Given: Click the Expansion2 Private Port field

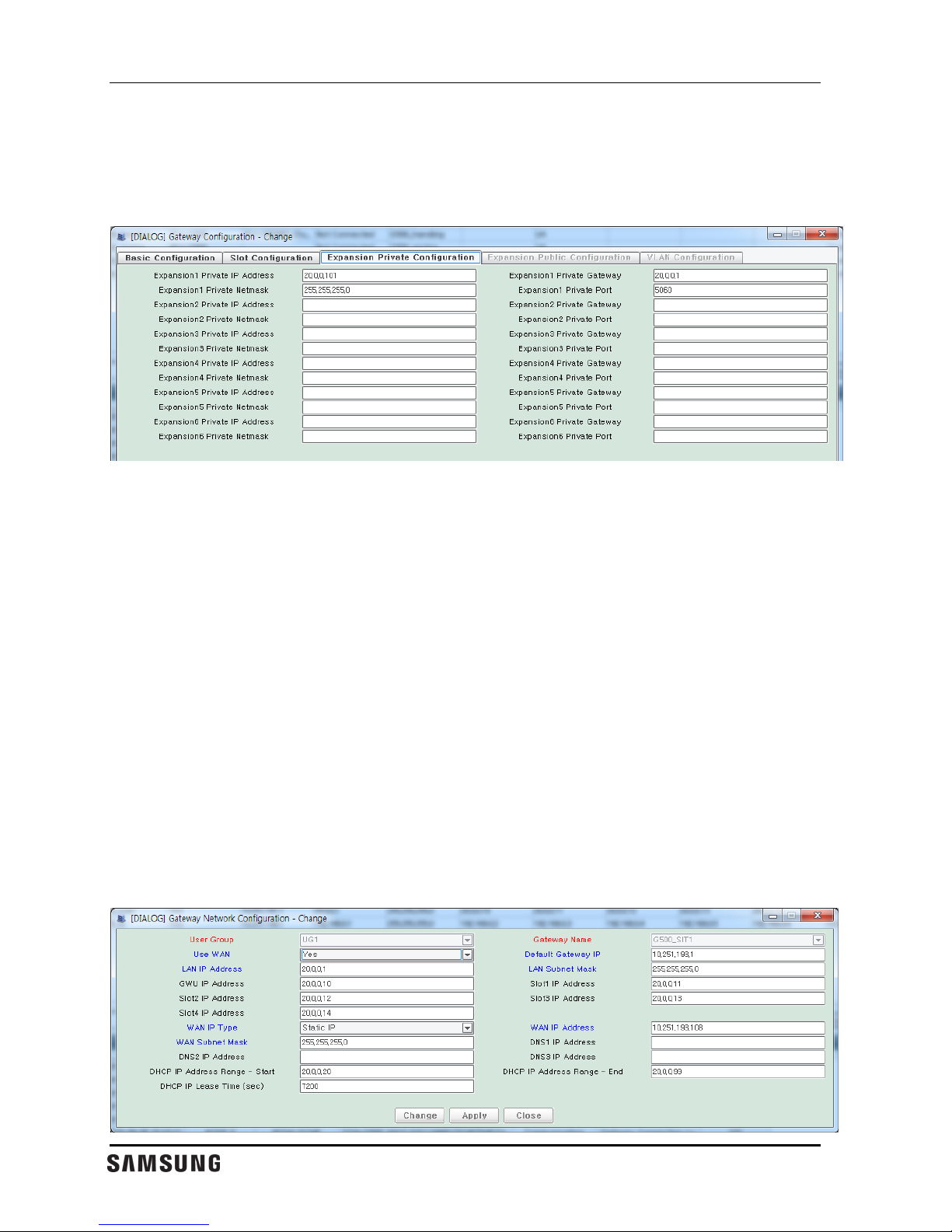Looking at the screenshot, I should (x=741, y=319).
